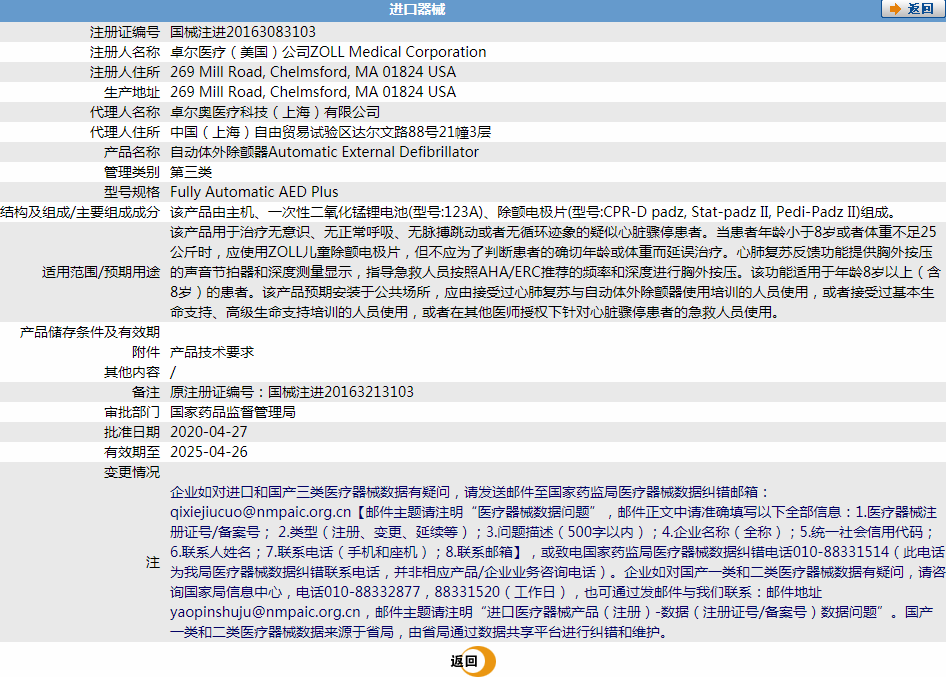
Task: Select management class 第三类
Action: [x=191, y=172]
